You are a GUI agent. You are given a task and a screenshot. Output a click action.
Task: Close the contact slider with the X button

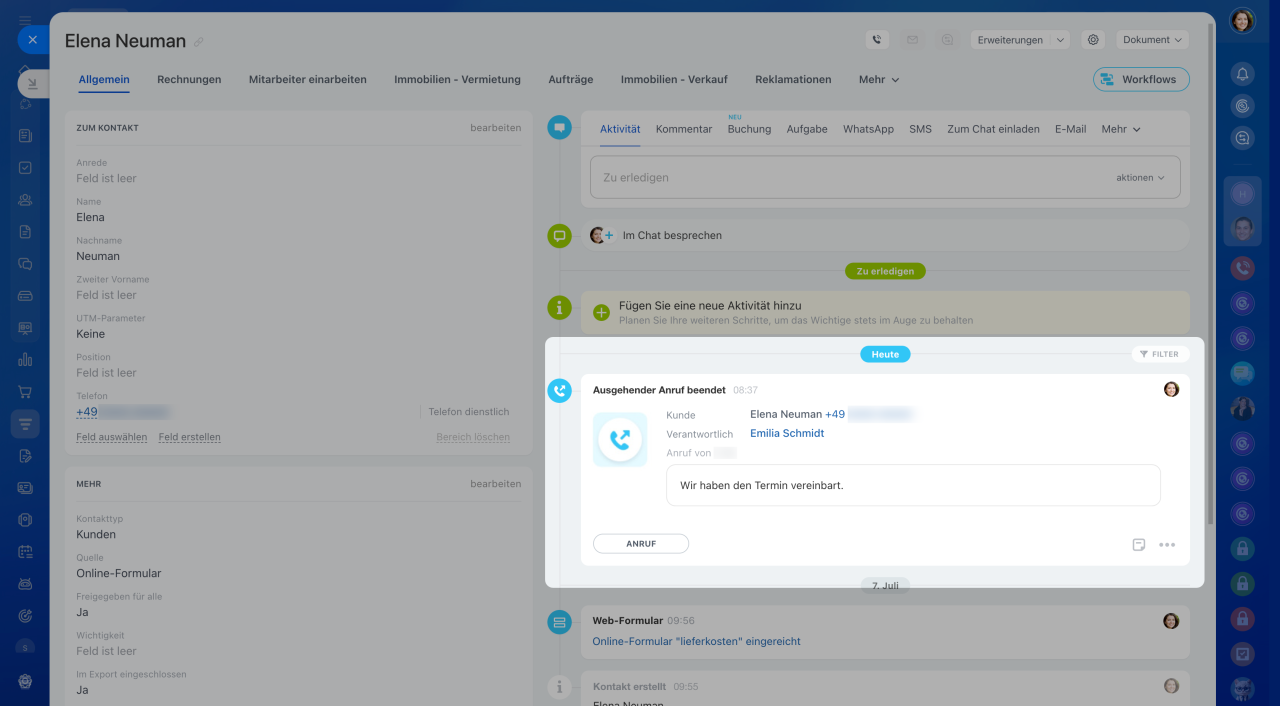32,40
